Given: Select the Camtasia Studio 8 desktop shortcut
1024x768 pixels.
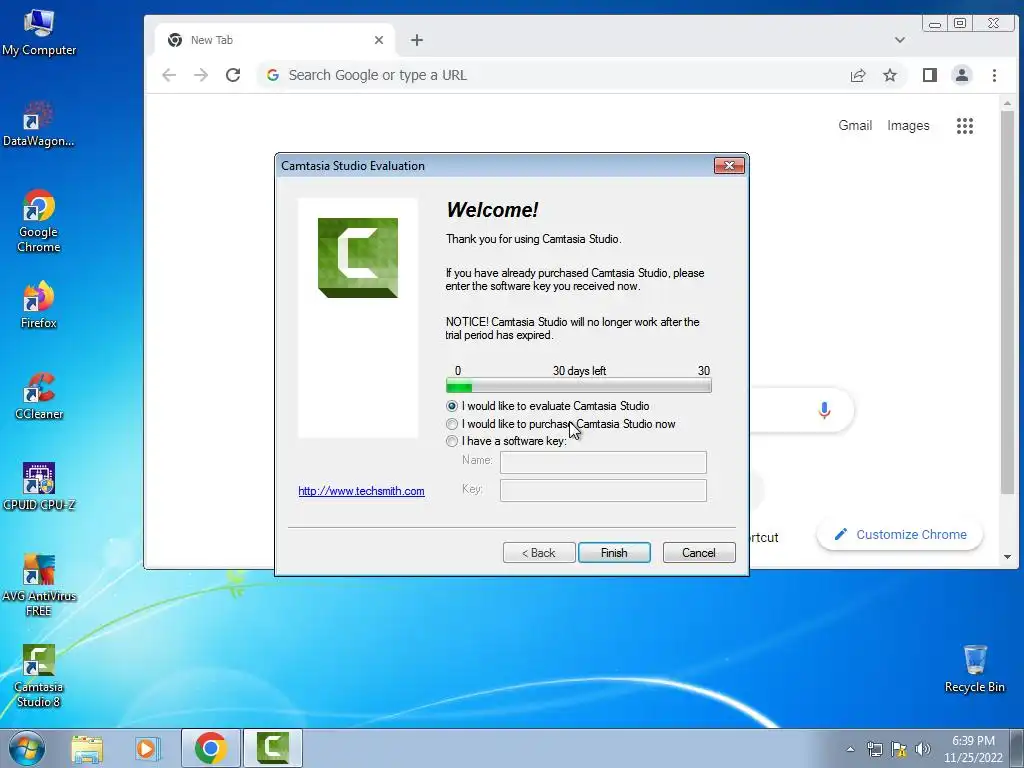Looking at the screenshot, I should click(39, 676).
